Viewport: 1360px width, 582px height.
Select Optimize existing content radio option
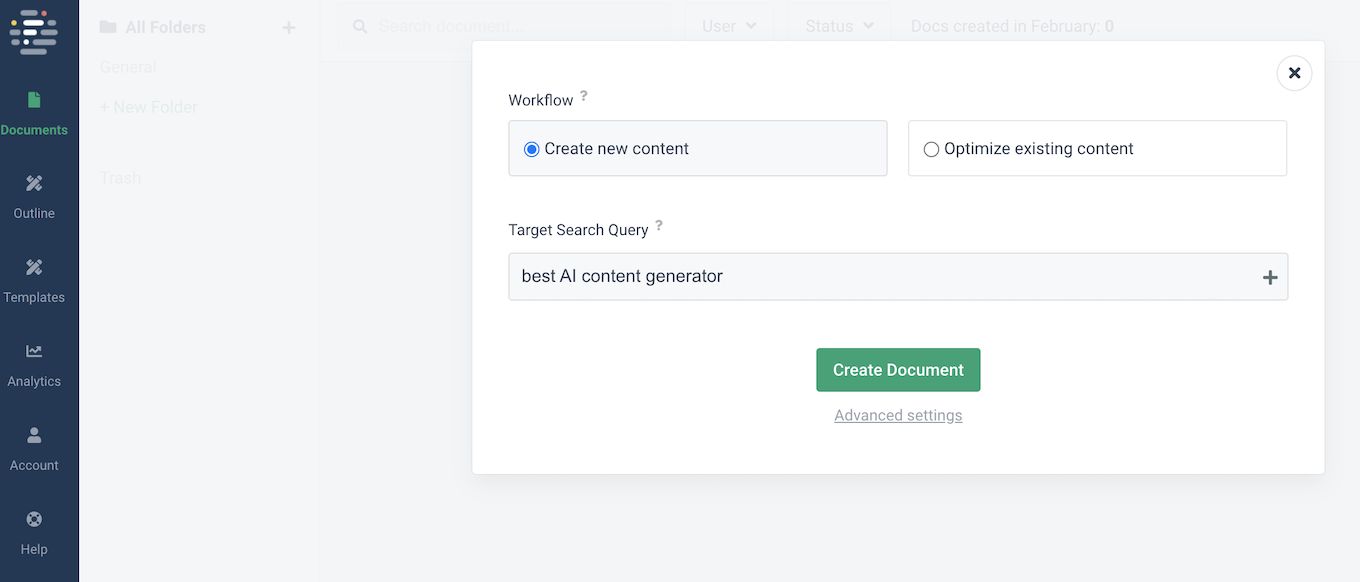[931, 149]
